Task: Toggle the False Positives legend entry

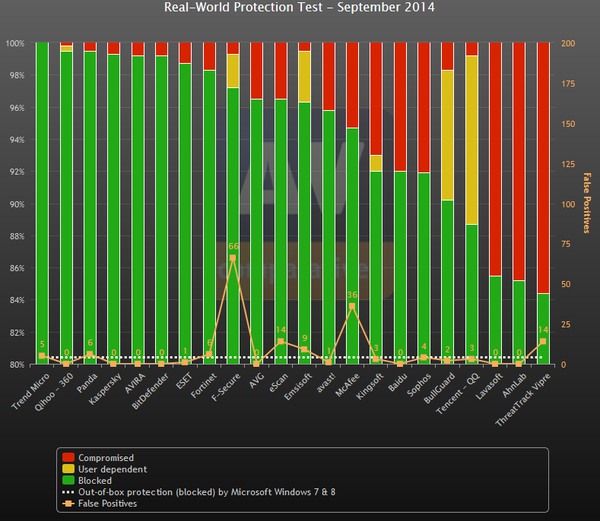Action: coord(99,504)
